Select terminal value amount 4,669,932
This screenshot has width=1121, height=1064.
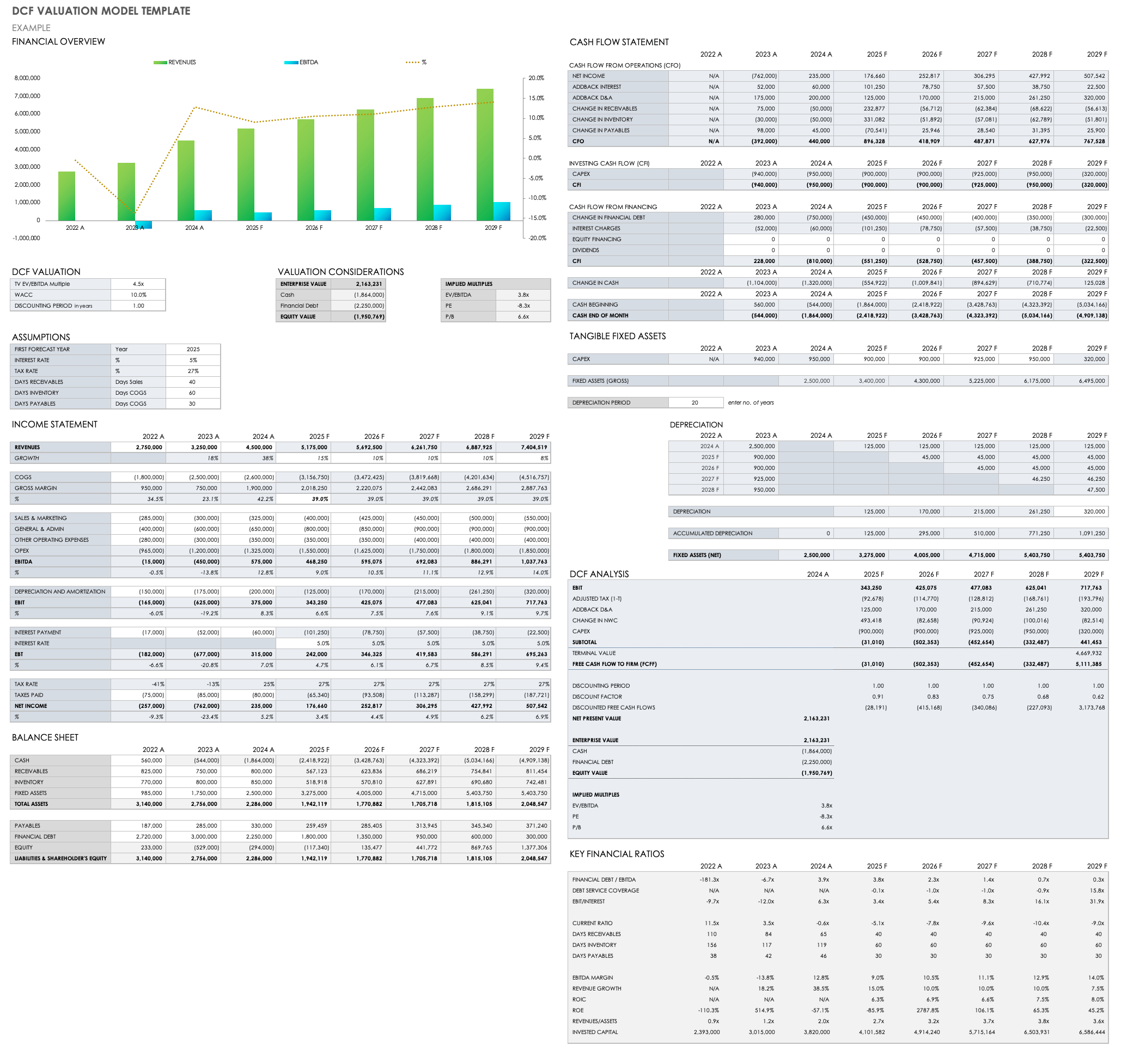[1088, 653]
